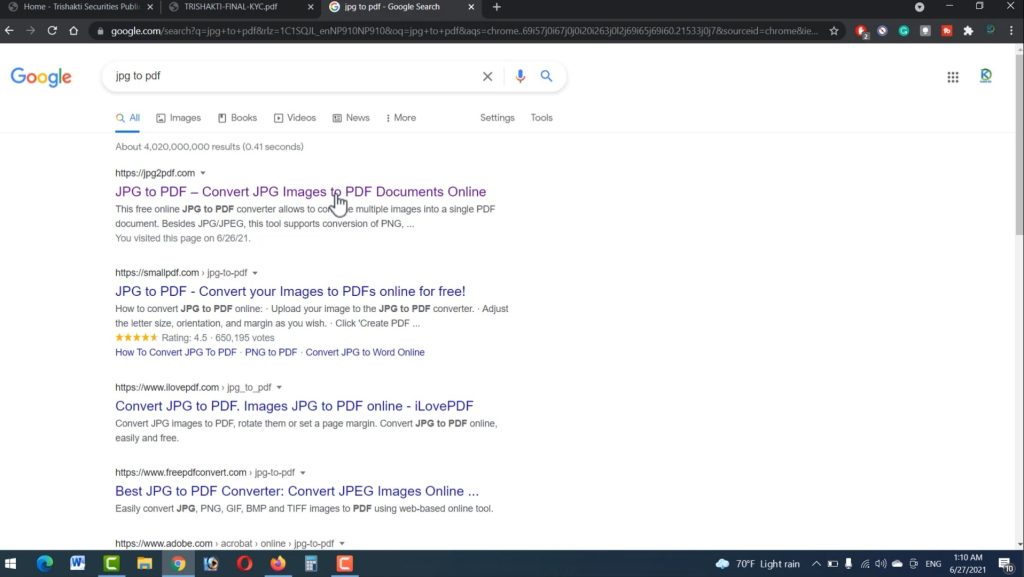The image size is (1024, 577).
Task: Show hidden system tray icons
Action: 816,563
